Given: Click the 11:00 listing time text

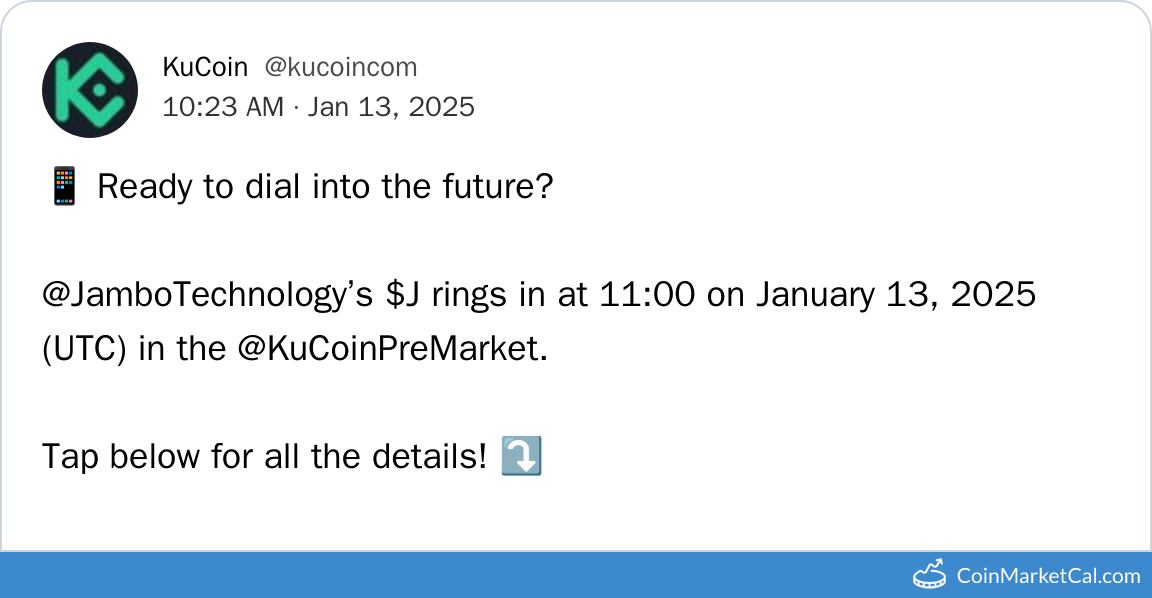Looking at the screenshot, I should (649, 295).
